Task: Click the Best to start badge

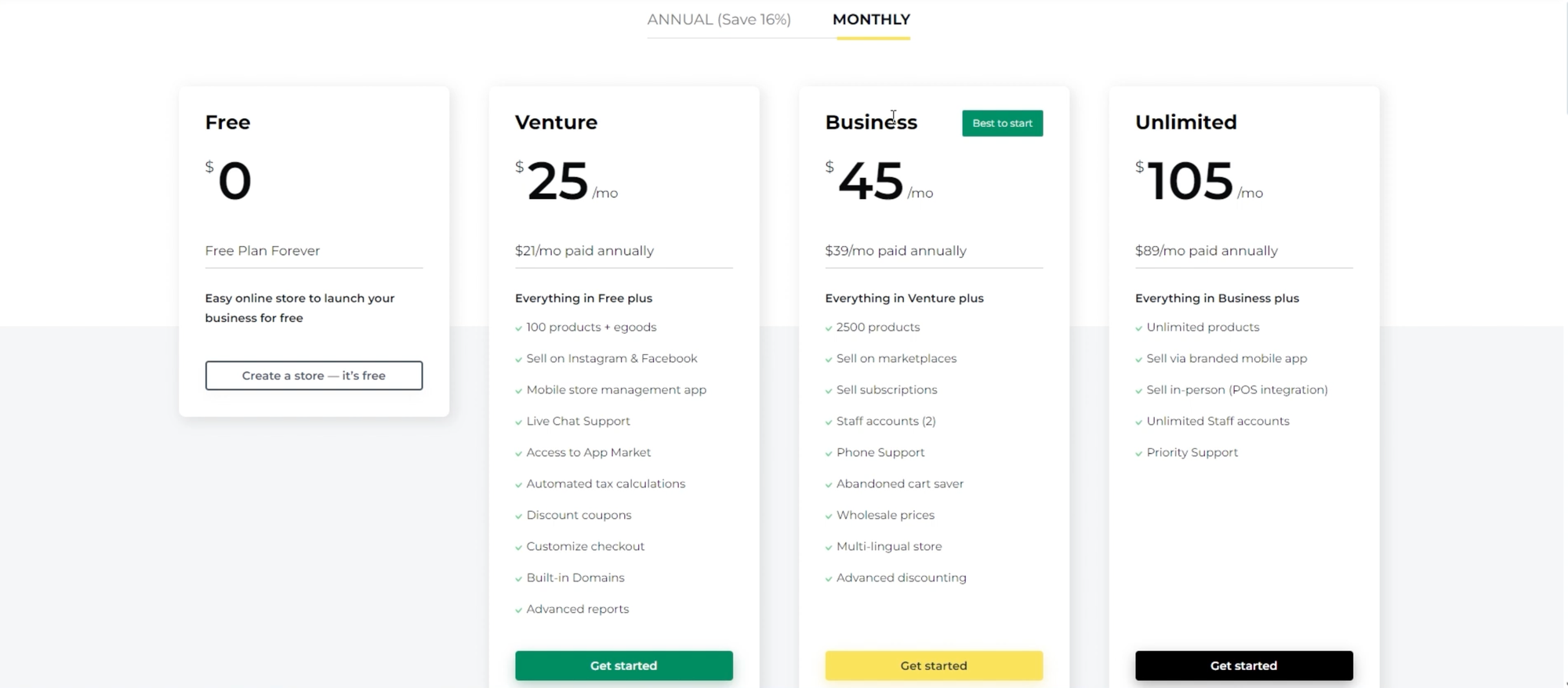Action: (x=1002, y=123)
